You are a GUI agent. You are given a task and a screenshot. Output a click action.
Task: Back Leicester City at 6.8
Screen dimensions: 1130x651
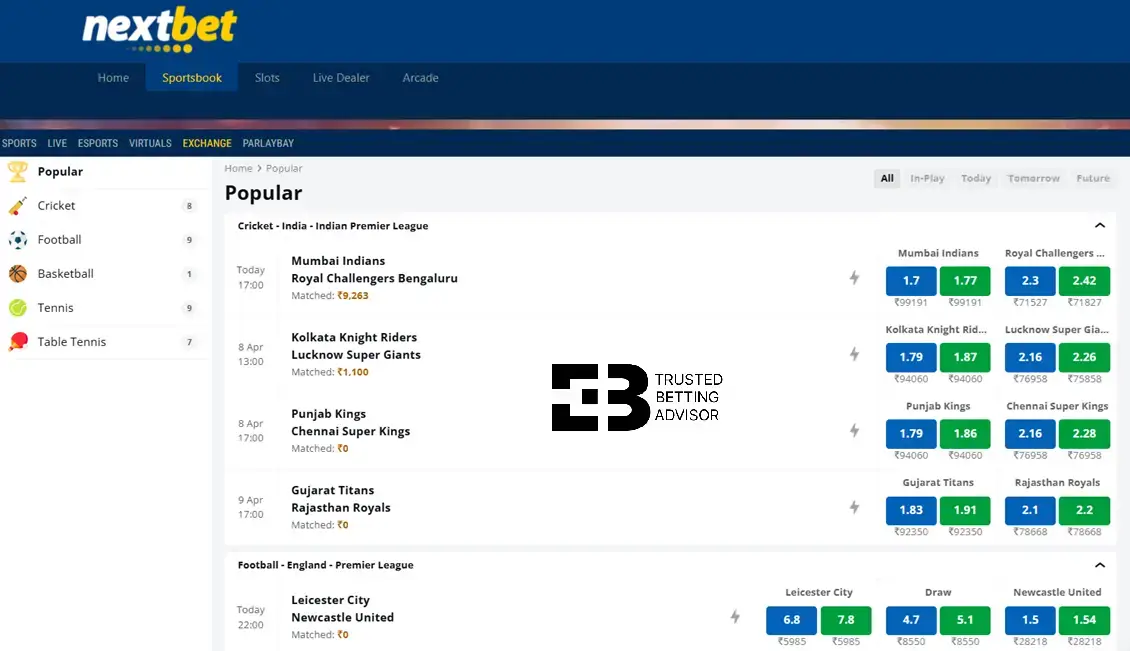point(791,620)
